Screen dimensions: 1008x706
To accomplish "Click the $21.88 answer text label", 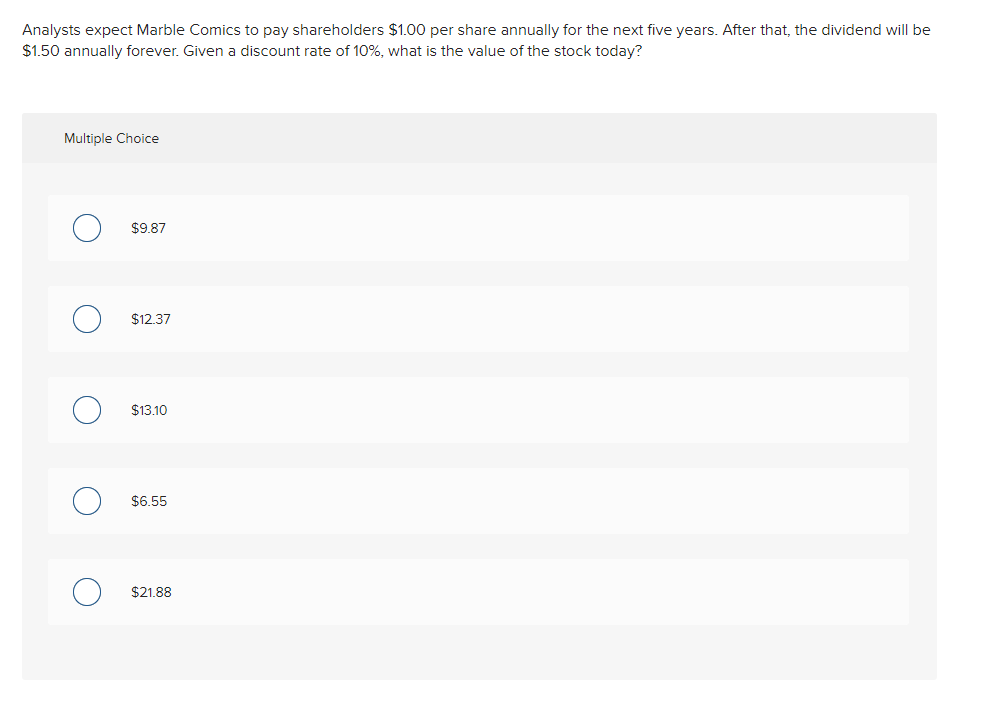I will point(152,592).
